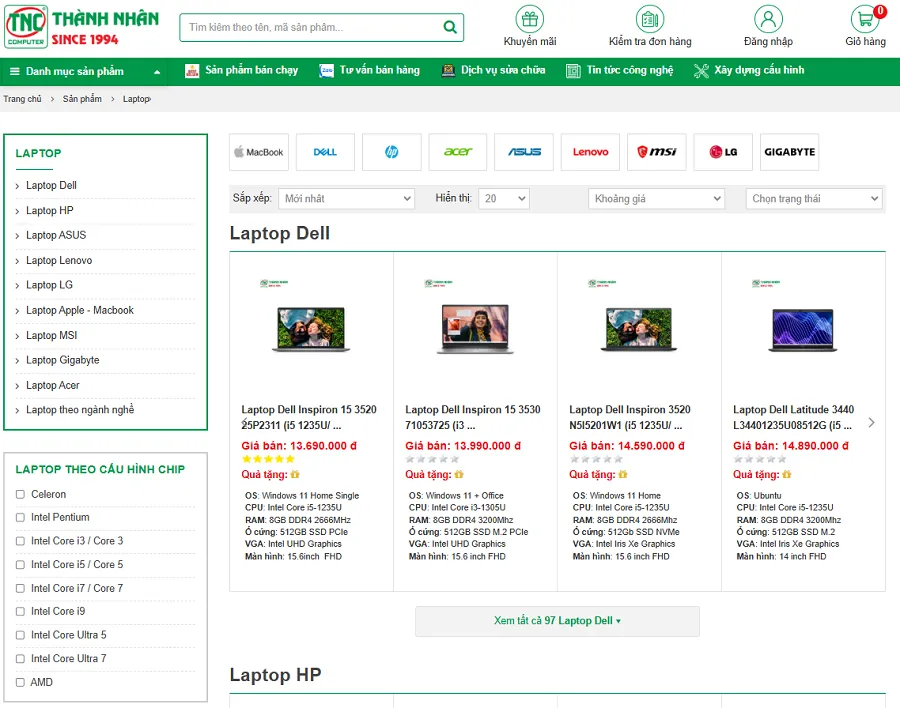
Task: Go to Laptop Apple - Macbook category
Action: (80, 311)
